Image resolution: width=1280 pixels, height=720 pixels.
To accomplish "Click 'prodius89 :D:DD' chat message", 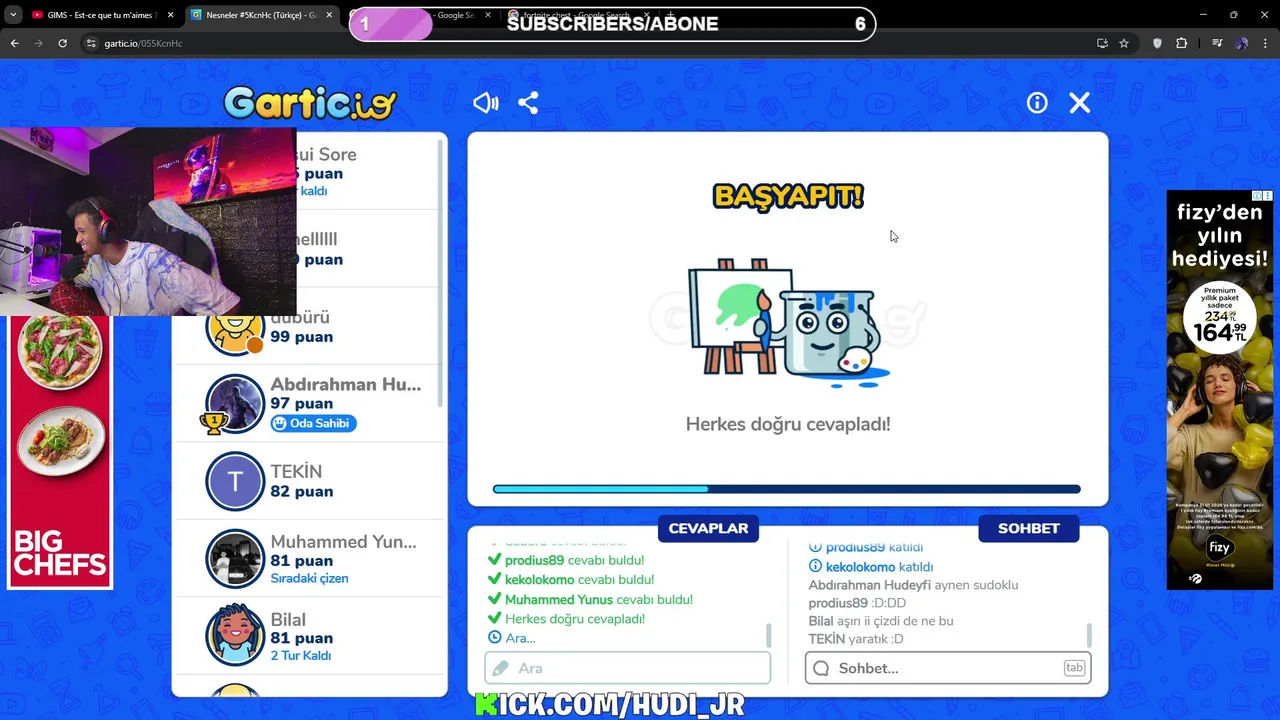I will tap(857, 603).
